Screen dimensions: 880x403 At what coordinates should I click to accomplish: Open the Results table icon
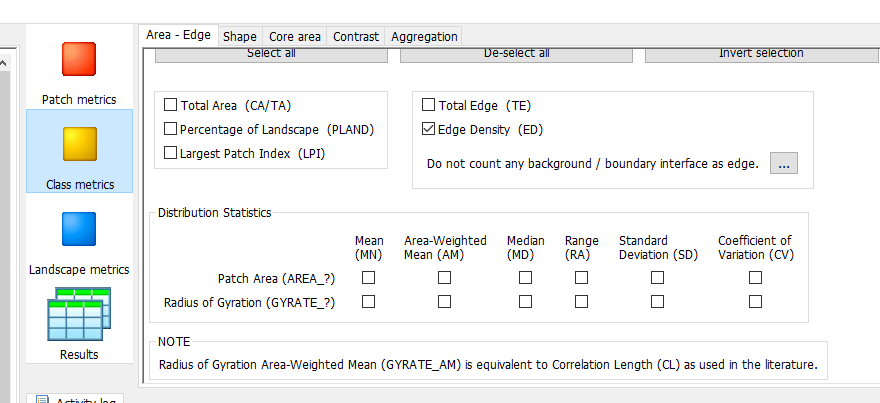79,314
